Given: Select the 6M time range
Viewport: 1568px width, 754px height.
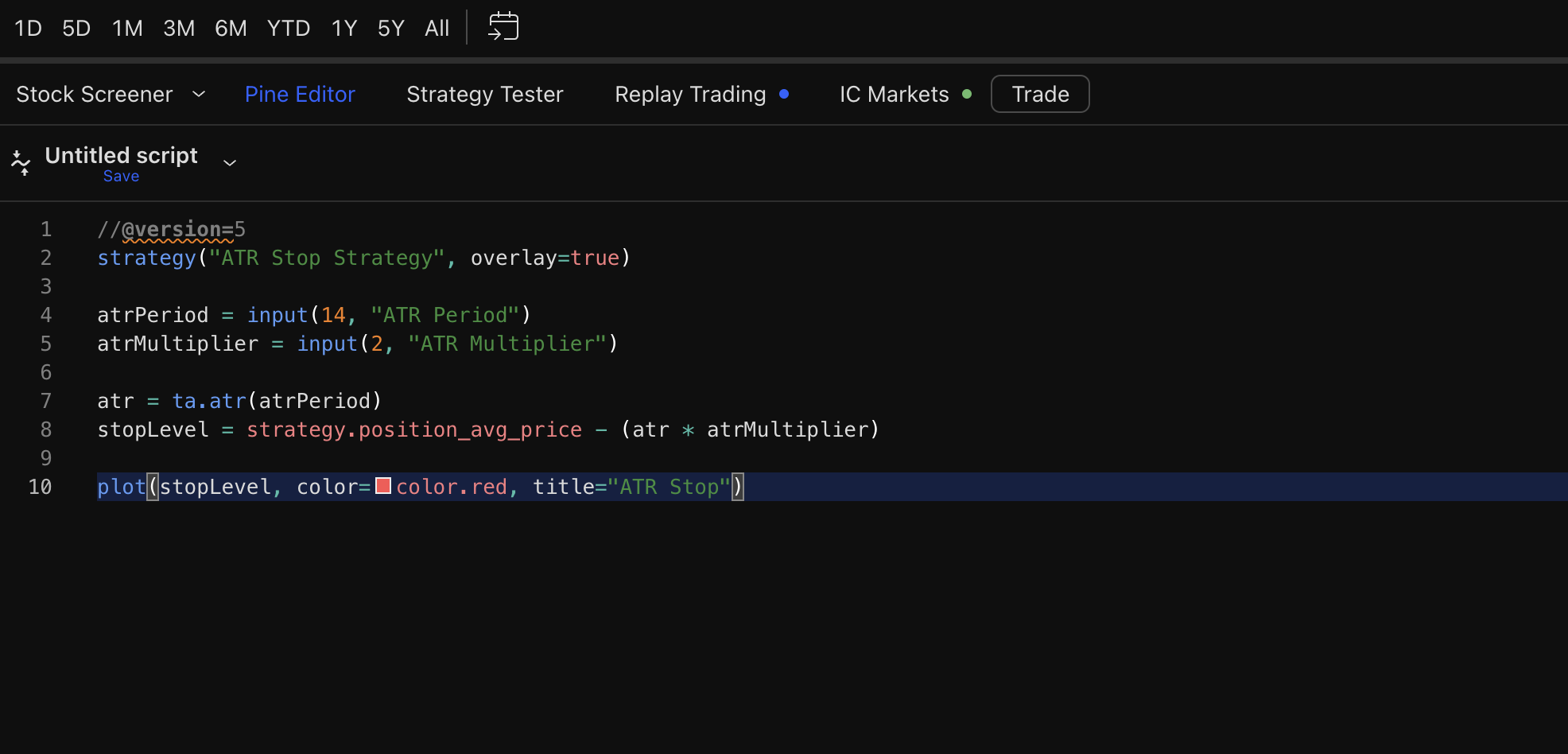Looking at the screenshot, I should point(231,29).
